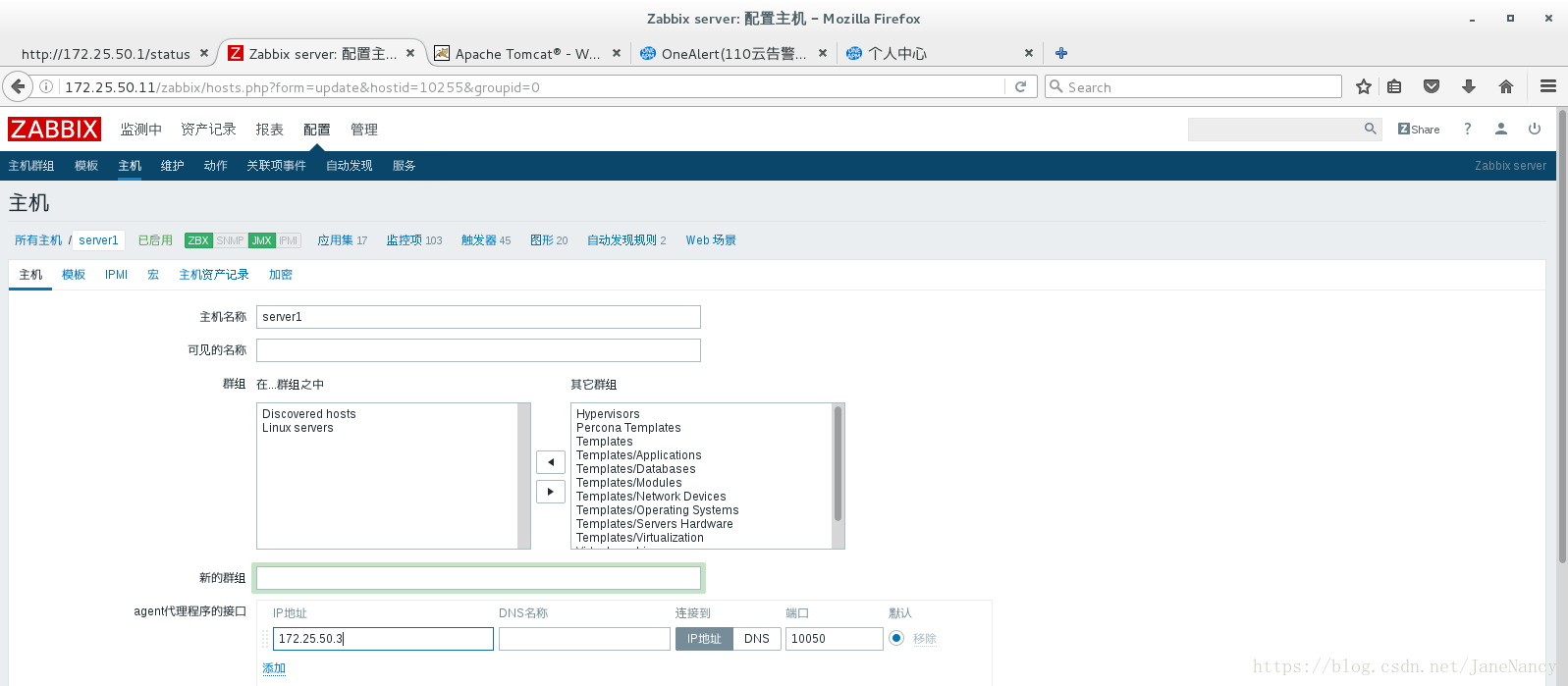Move group right with the right arrow button
The width and height of the screenshot is (1568, 686).
coord(551,491)
